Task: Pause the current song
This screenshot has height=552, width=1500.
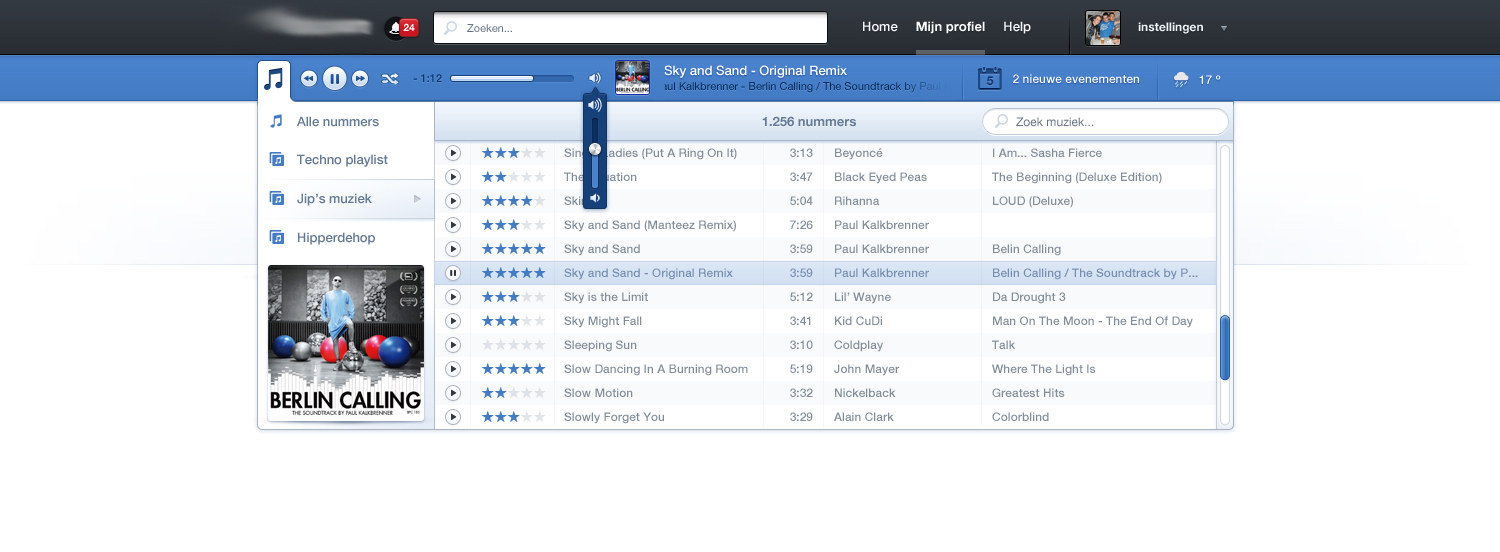Action: (335, 78)
